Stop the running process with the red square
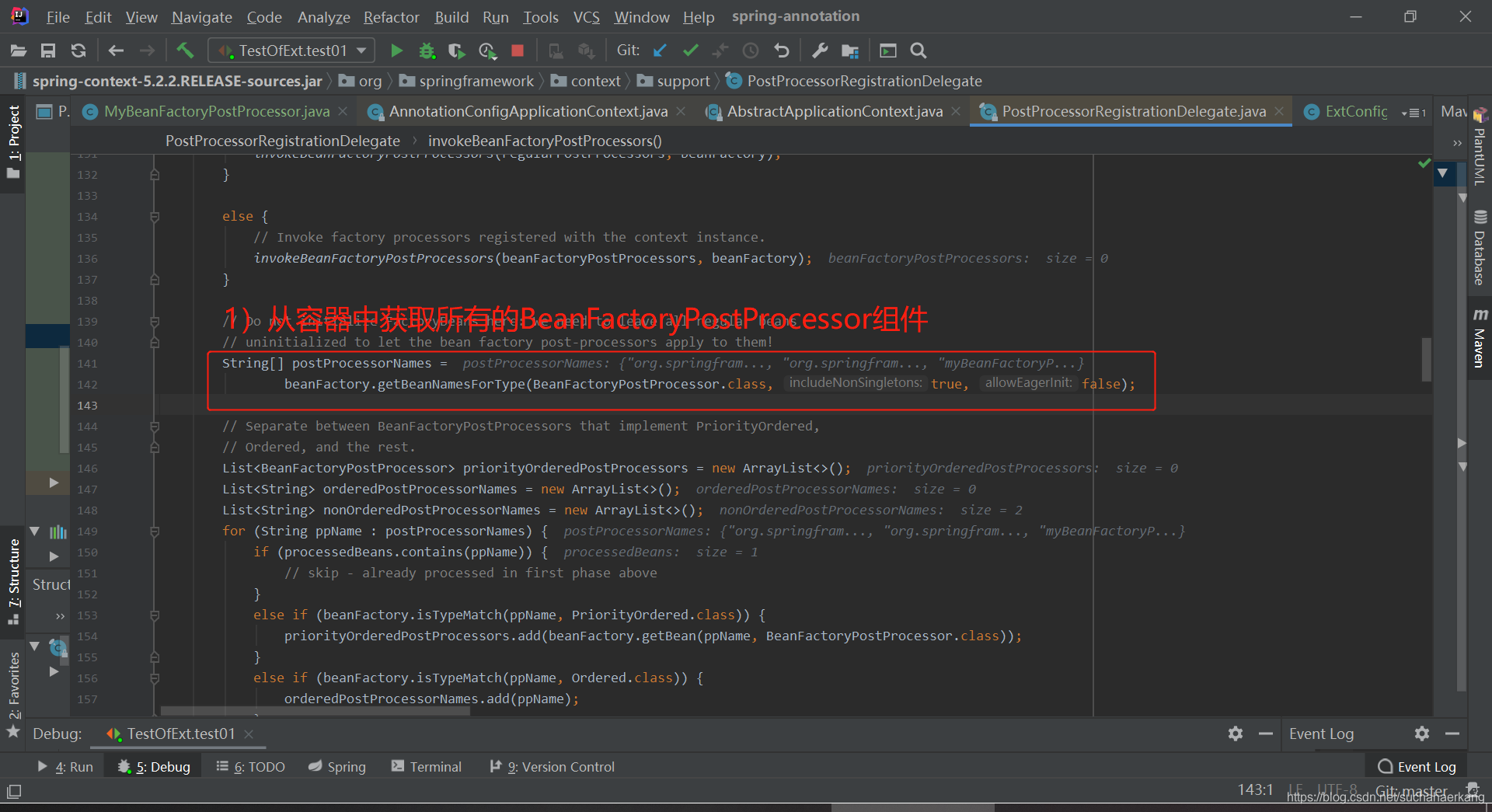The height and width of the screenshot is (812, 1492). (518, 51)
